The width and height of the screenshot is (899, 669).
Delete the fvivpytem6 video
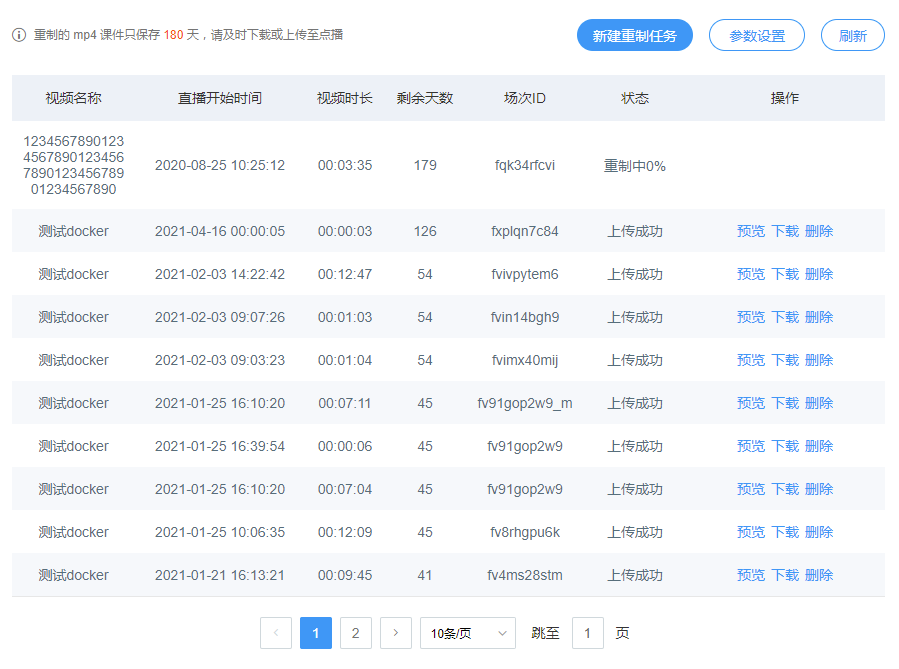819,274
